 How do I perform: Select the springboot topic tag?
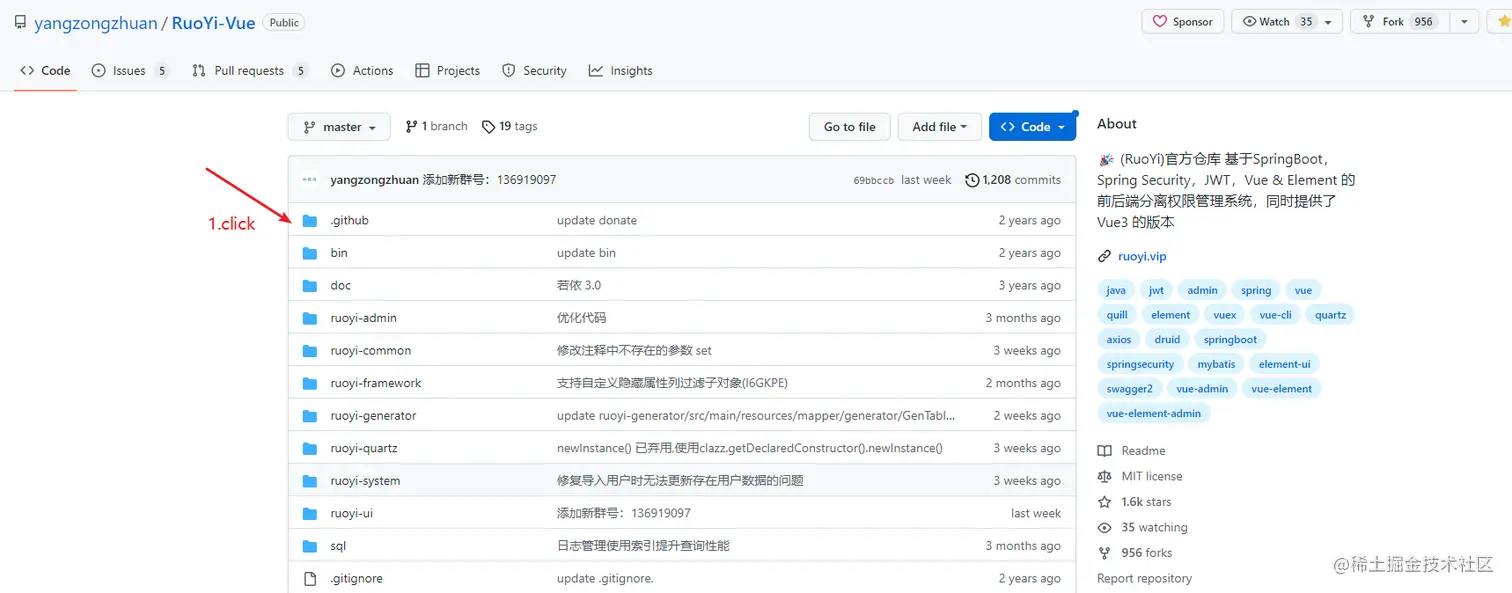coord(1230,340)
